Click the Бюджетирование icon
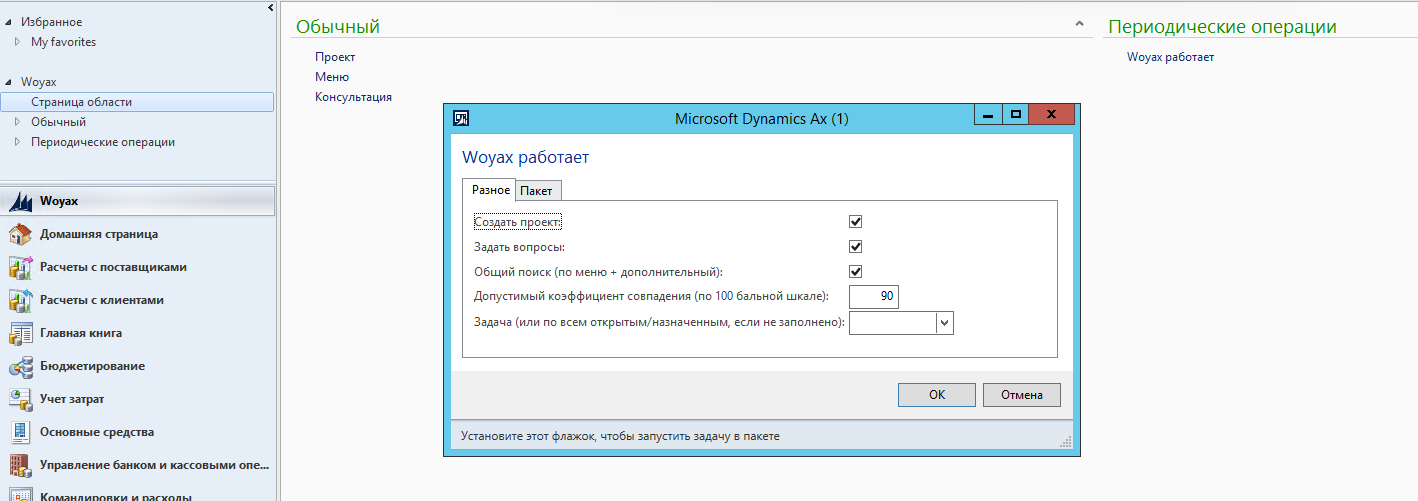 21,366
